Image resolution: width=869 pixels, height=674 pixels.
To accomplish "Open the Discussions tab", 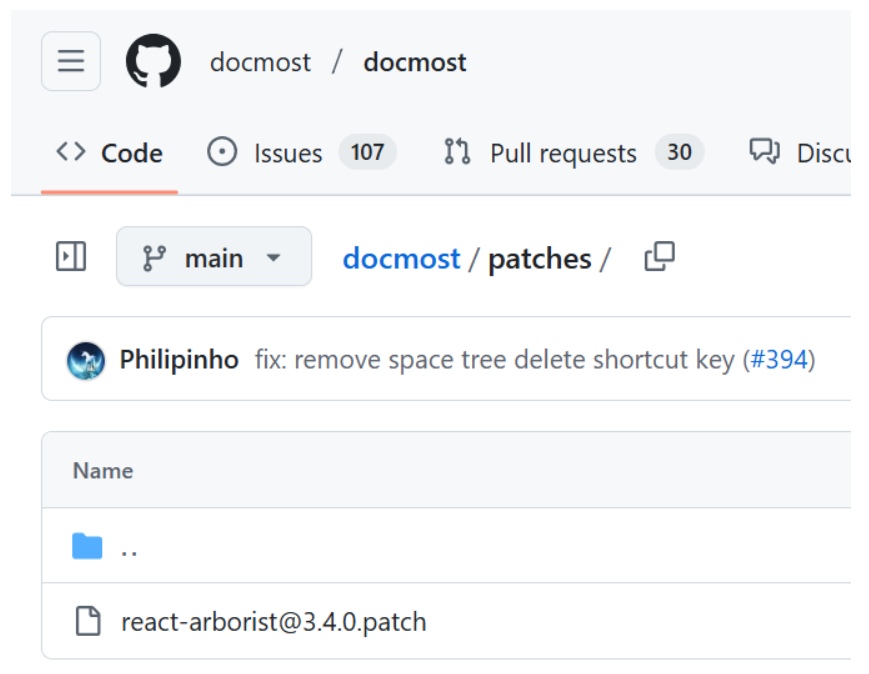I will coord(800,153).
